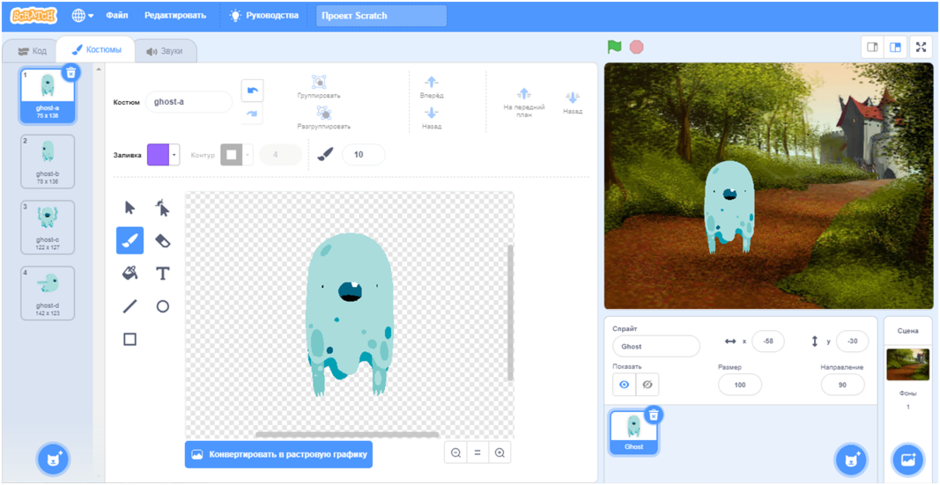The width and height of the screenshot is (940, 485).
Task: Click the sprite name field Ghost
Action: coord(656,347)
